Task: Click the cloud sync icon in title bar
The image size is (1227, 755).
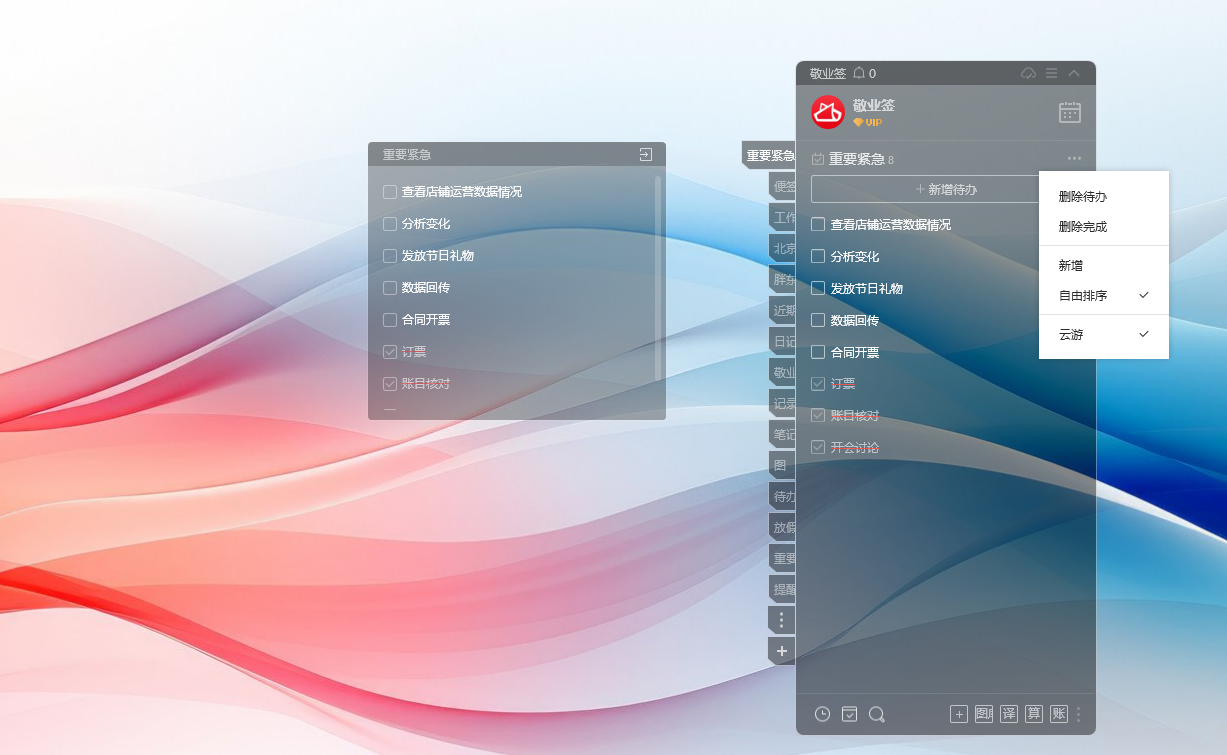Action: (1028, 73)
